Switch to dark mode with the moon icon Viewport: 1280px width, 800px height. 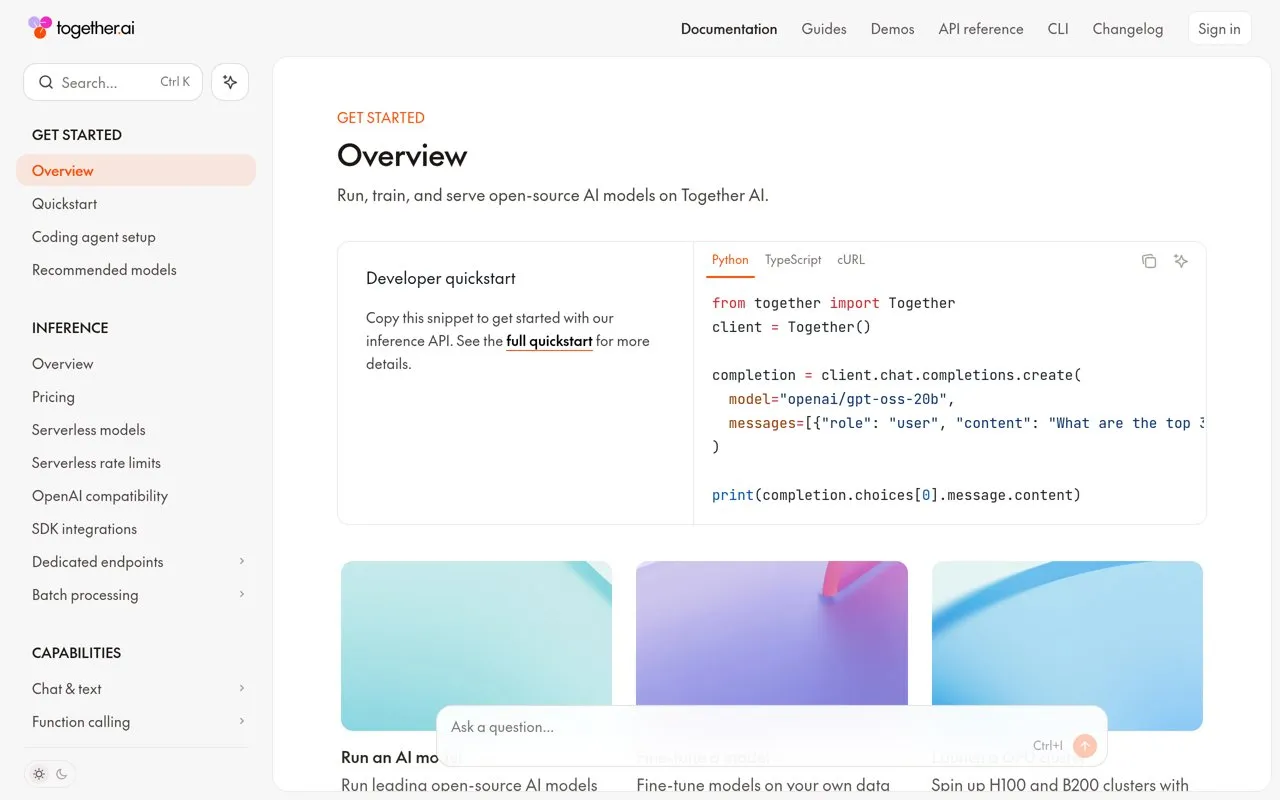(x=62, y=774)
